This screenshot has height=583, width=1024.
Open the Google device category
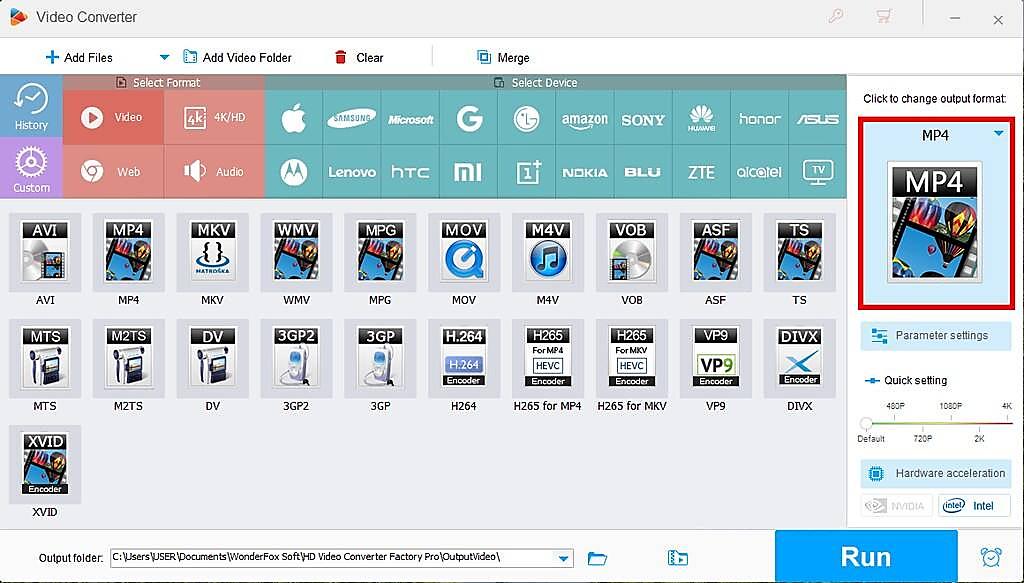tap(469, 118)
